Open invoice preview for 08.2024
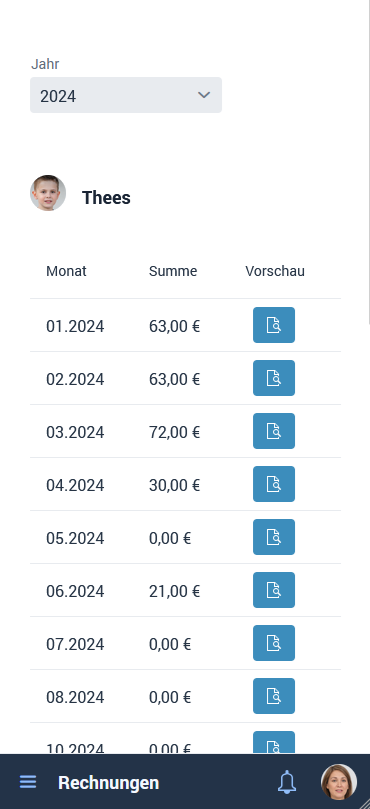This screenshot has height=809, width=370. [274, 696]
